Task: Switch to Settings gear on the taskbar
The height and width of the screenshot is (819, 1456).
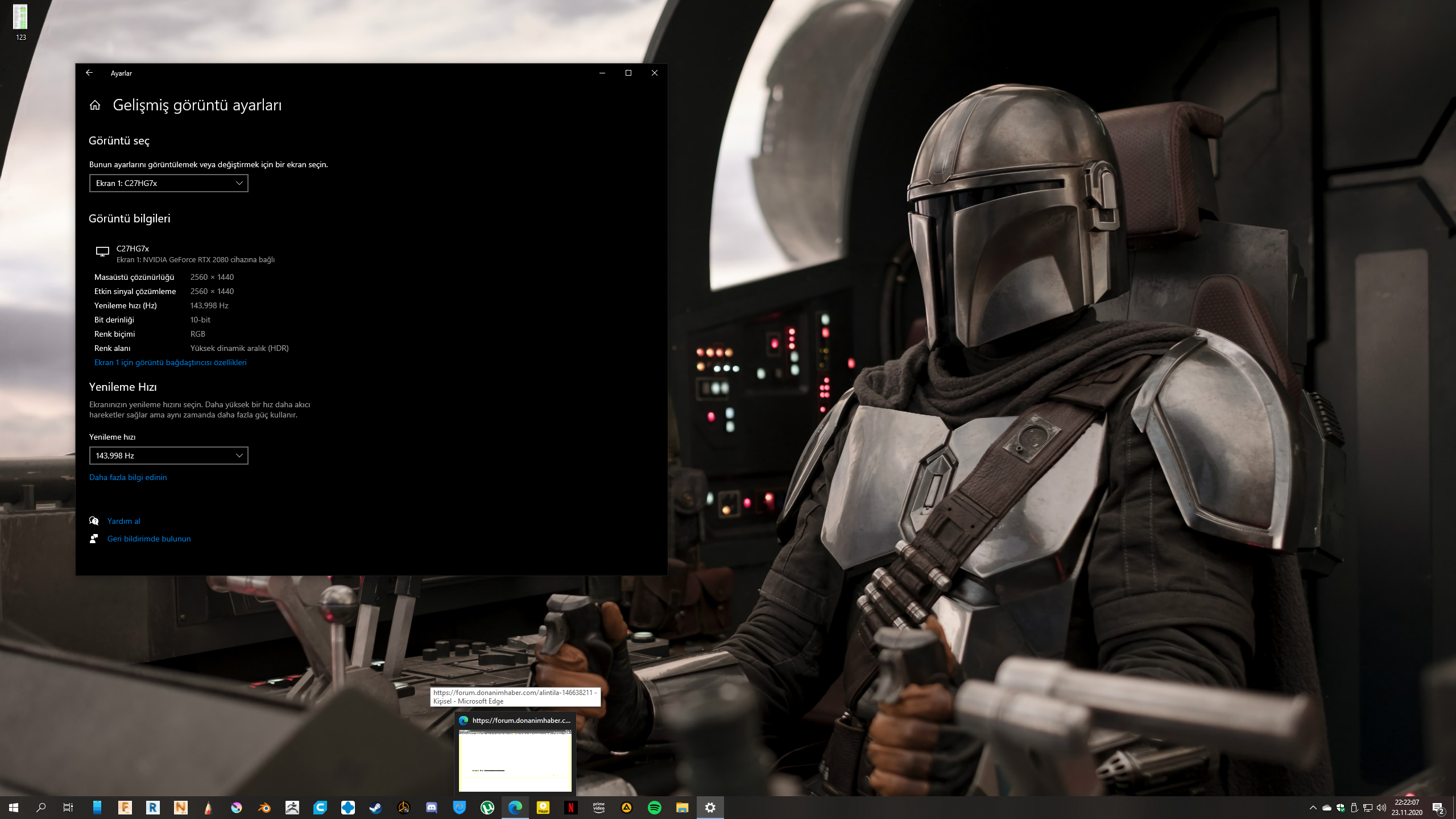Action: click(710, 808)
